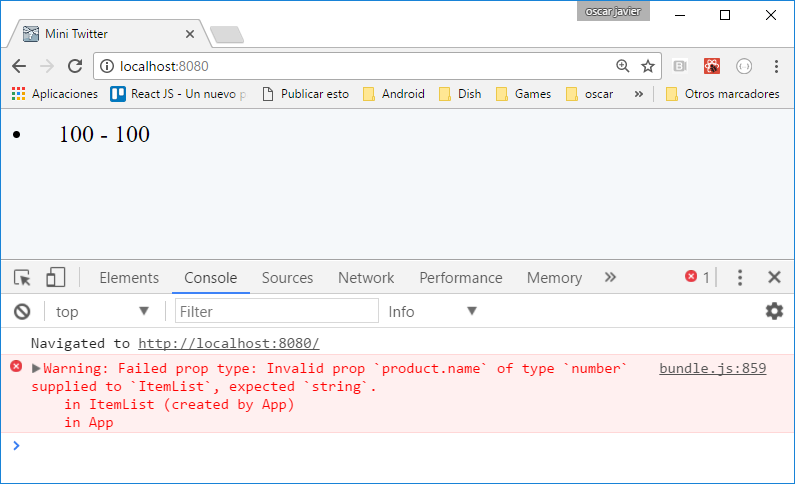Expand the Failed prop type warning
Screen dimensions: 795x484
[36, 368]
